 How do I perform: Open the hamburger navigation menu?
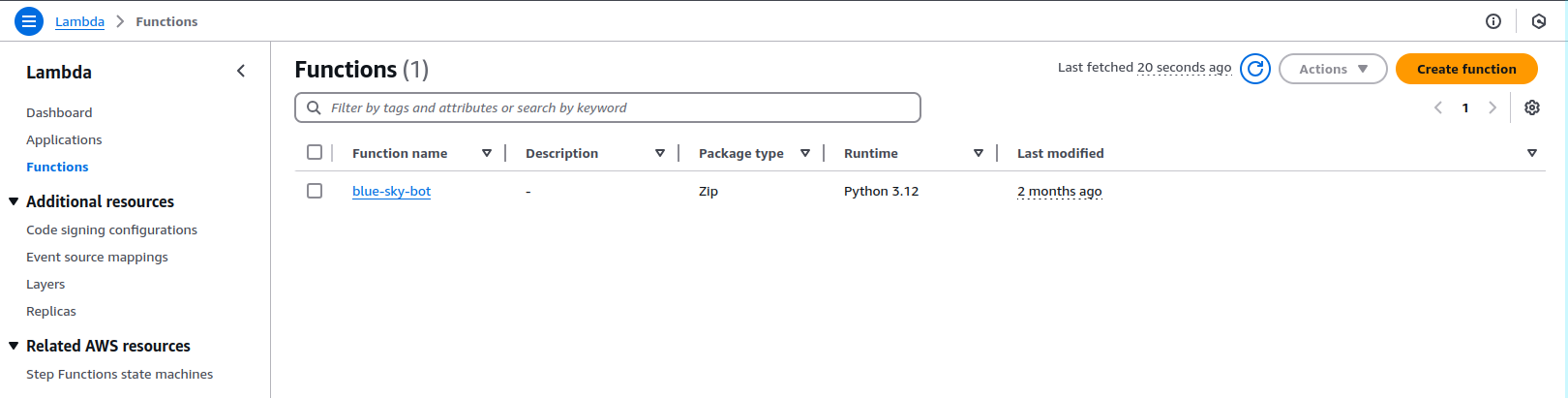(x=29, y=20)
